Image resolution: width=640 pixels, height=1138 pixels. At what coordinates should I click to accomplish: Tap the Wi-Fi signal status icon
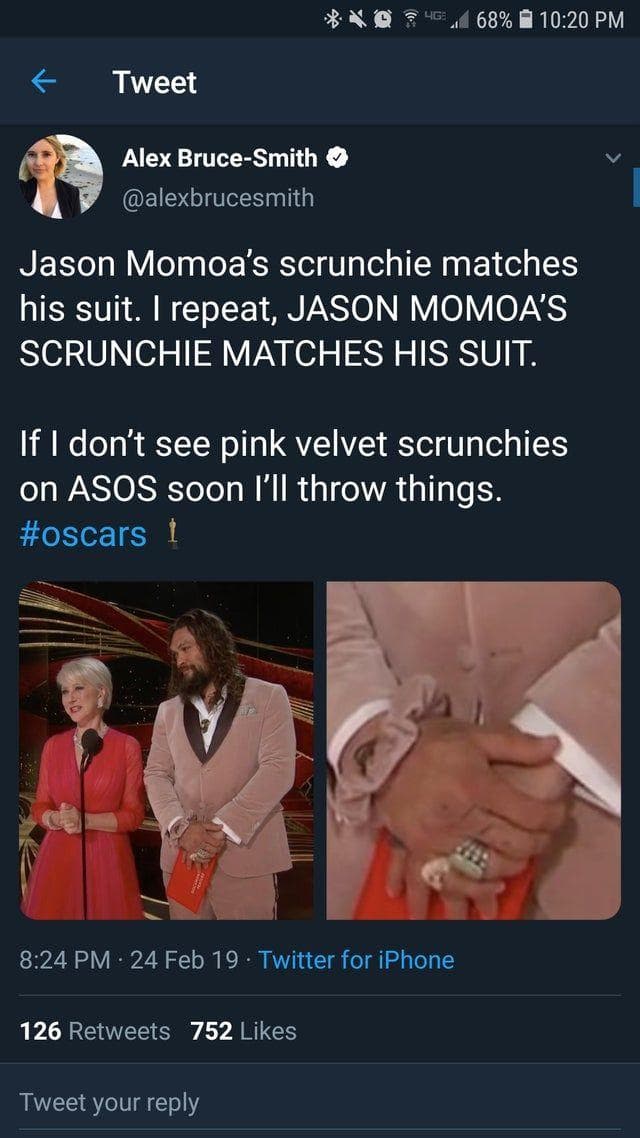click(x=411, y=20)
